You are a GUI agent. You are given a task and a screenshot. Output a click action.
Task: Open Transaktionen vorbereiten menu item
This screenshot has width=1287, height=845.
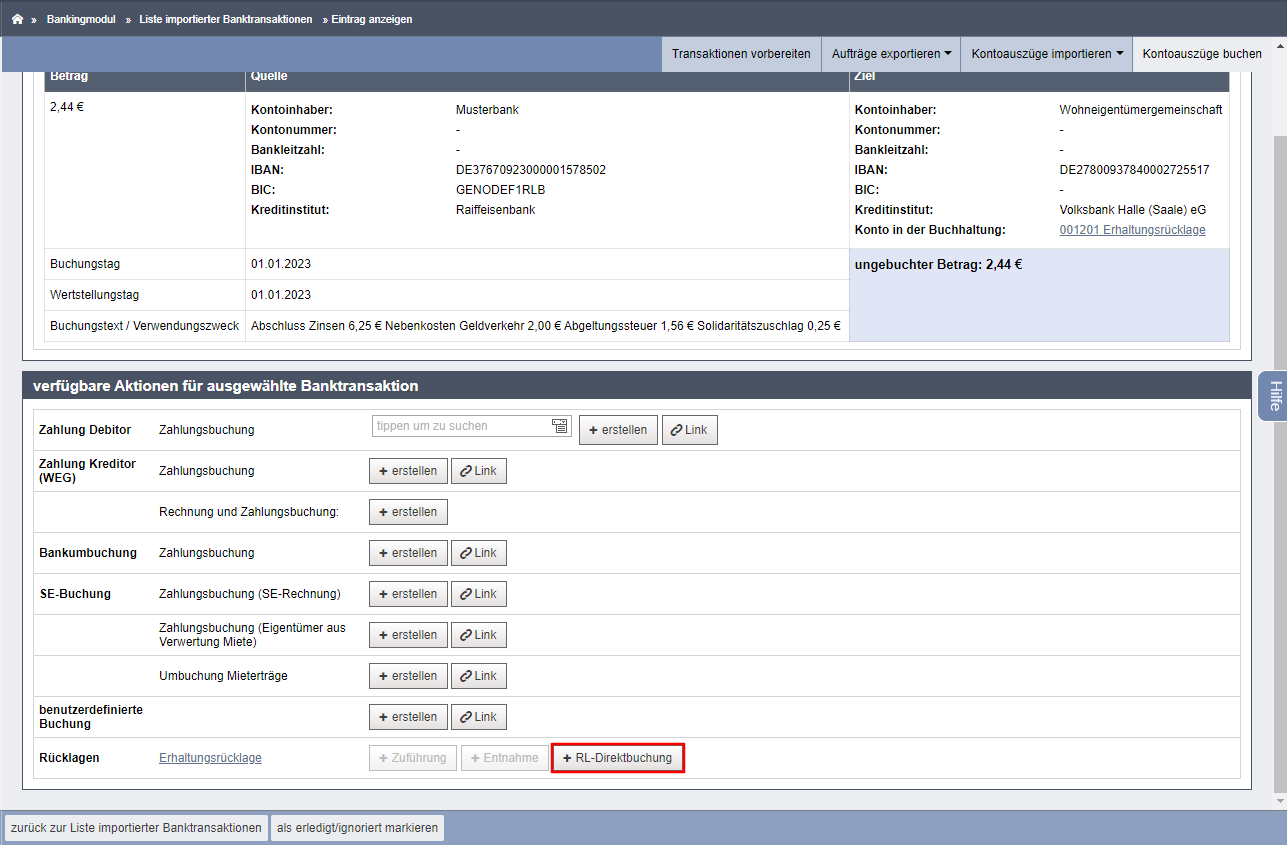tap(741, 54)
